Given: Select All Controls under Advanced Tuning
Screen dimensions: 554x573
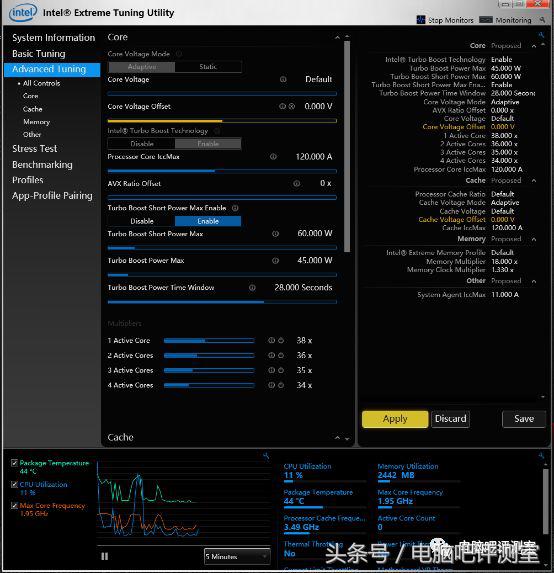Looking at the screenshot, I should coord(41,83).
